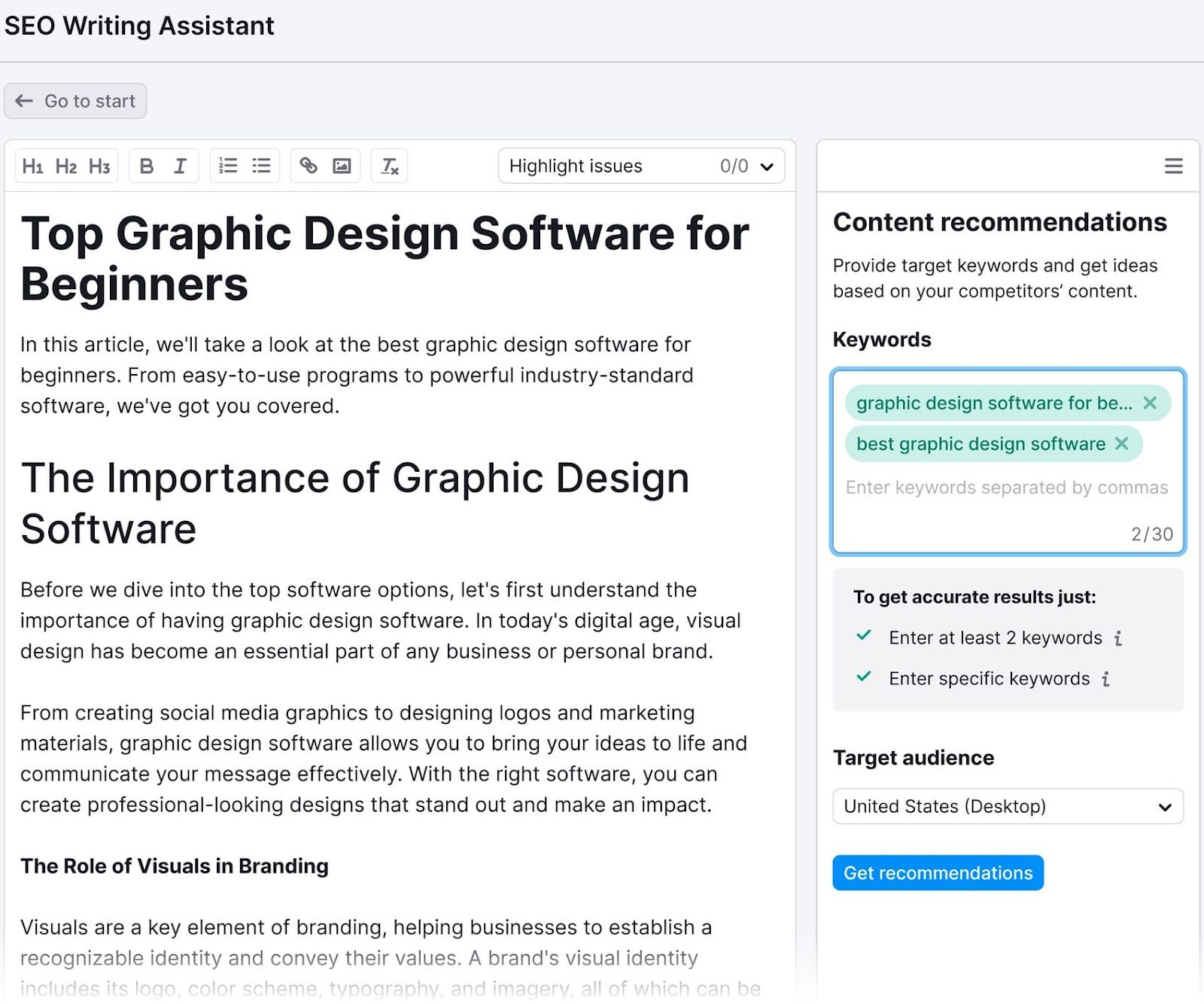The image size is (1204, 1004).
Task: Open the Target audience dropdown
Action: click(1007, 806)
